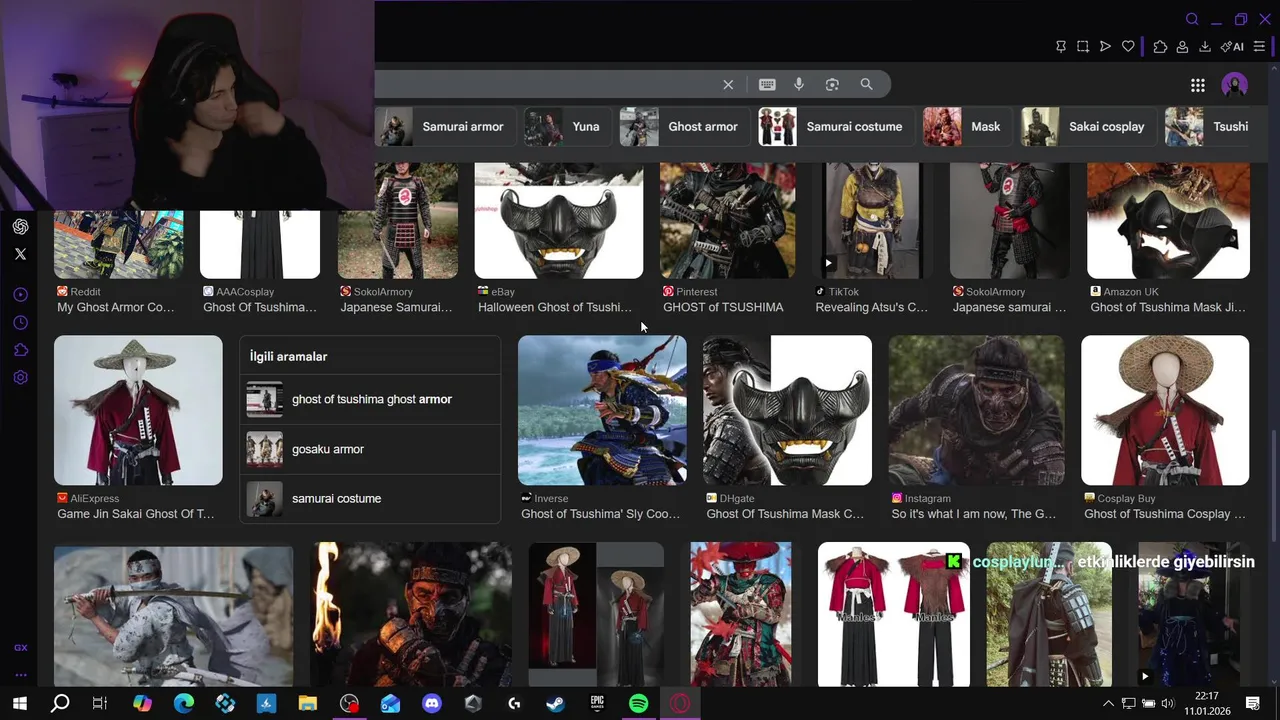Open the on-screen keyboard input tool
Viewport: 1280px width, 720px height.
click(x=767, y=85)
